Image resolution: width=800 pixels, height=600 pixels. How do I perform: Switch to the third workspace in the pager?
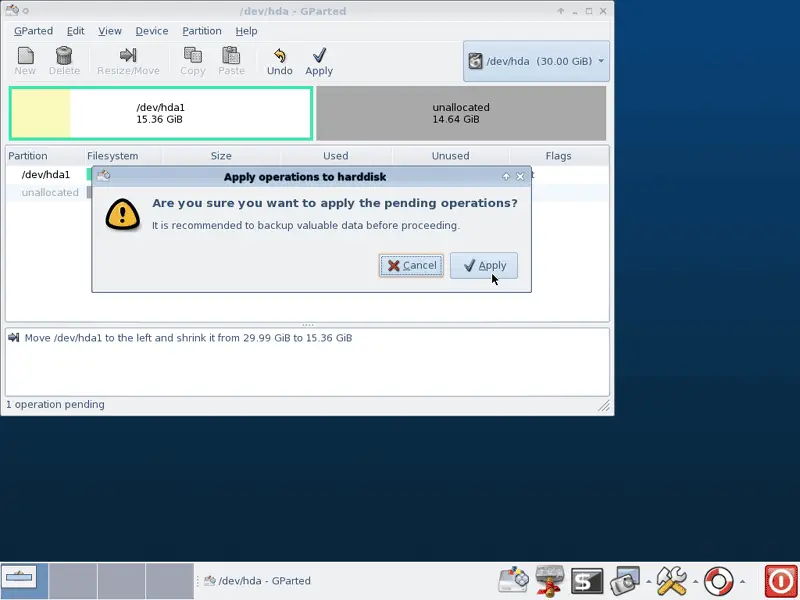click(121, 581)
